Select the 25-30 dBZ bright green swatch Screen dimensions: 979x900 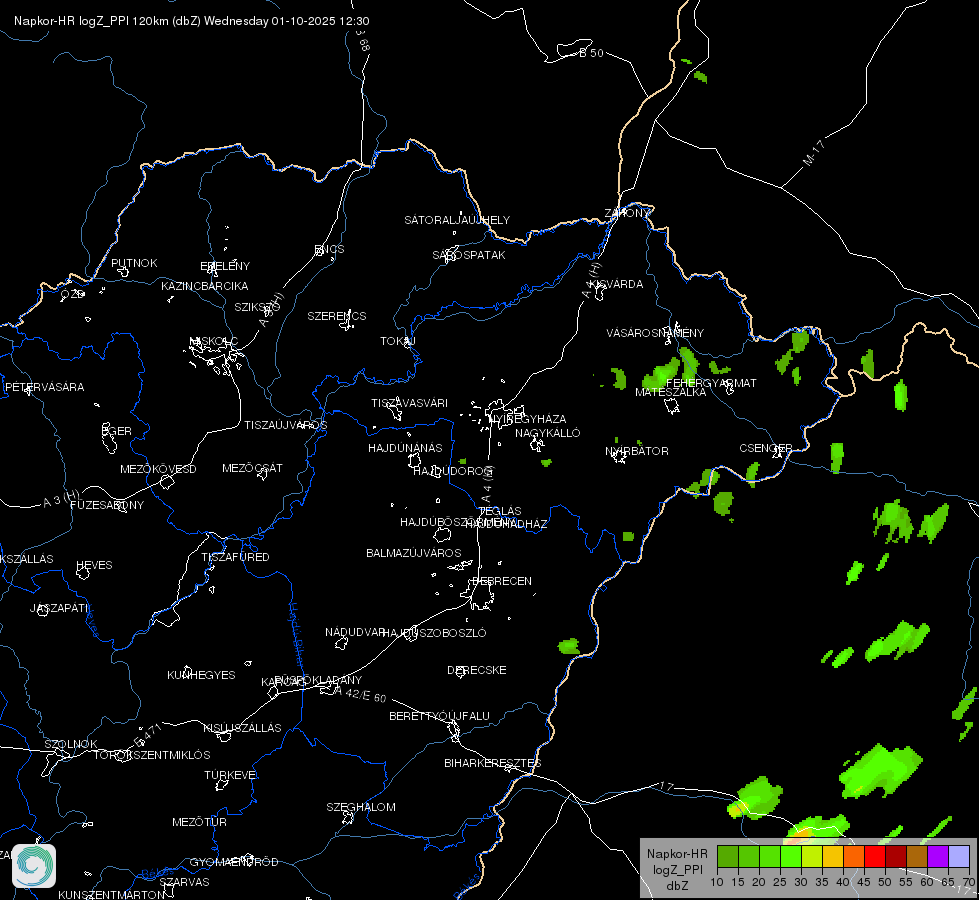coord(791,856)
